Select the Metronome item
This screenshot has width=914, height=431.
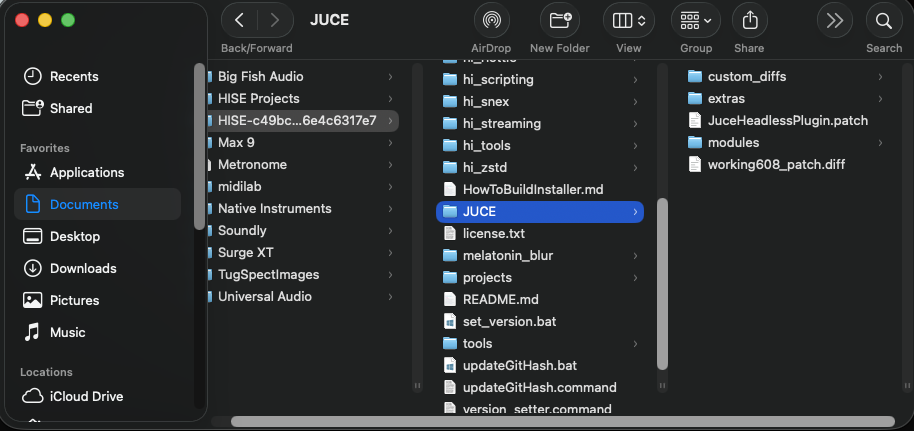[303, 164]
